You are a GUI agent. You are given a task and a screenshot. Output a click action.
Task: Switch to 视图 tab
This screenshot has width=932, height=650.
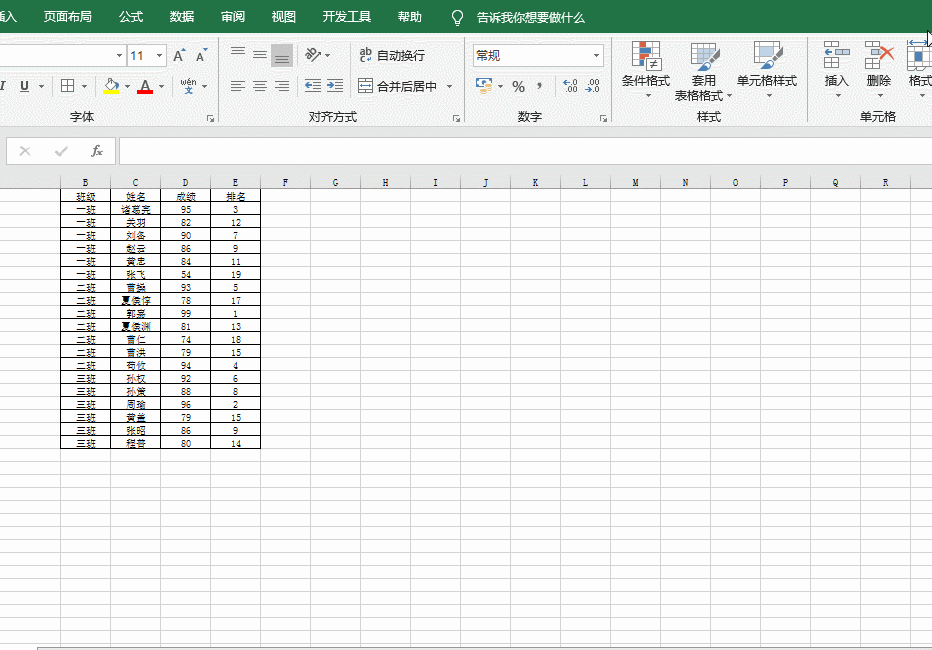tap(284, 17)
